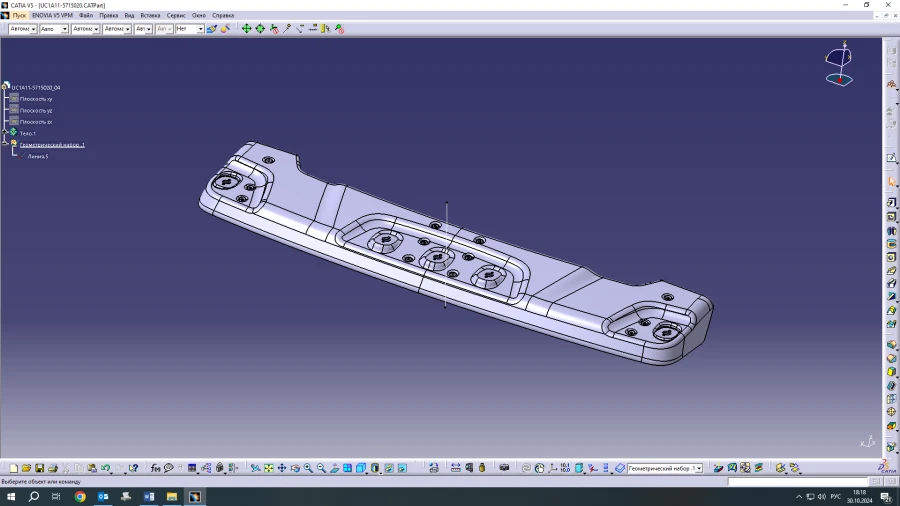Open the 'Нет' dropdown in graphic properties toolbar
This screenshot has height=506, width=900.
pos(200,29)
